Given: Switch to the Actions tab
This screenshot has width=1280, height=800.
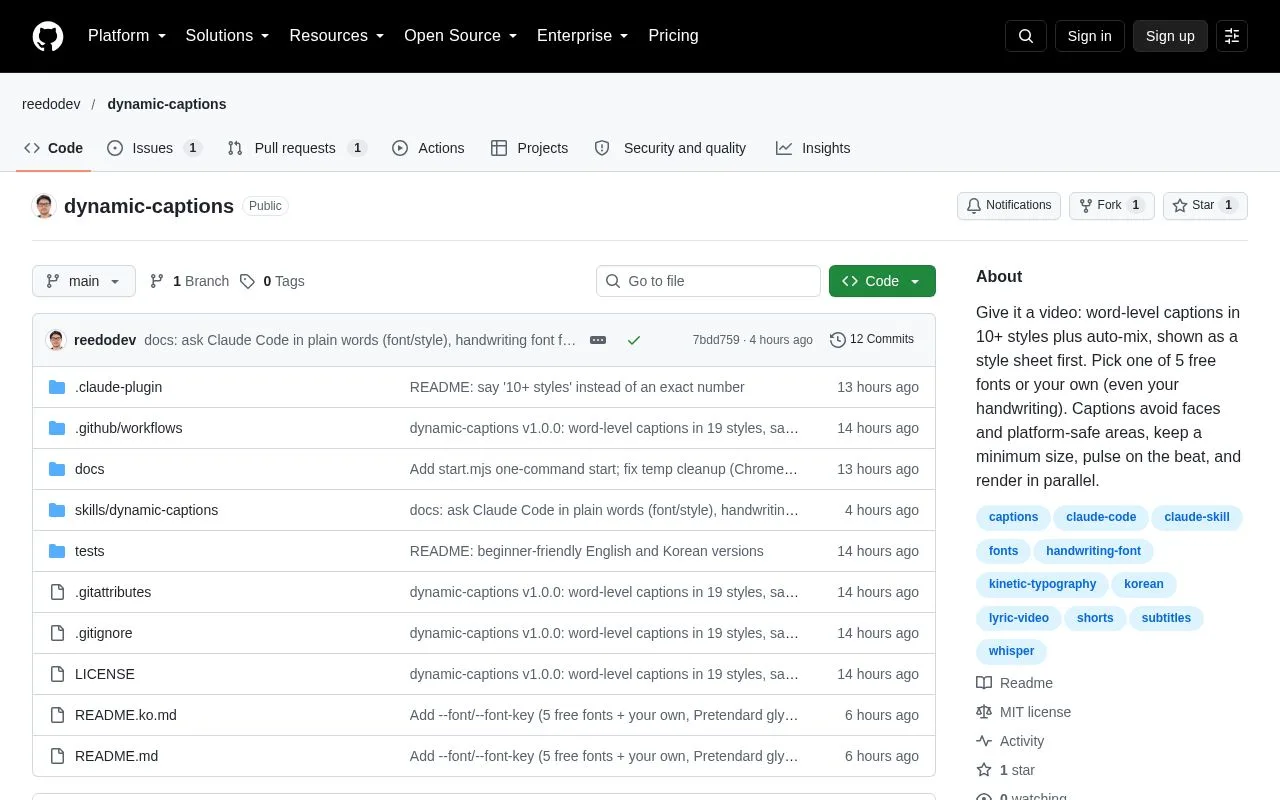Looking at the screenshot, I should pyautogui.click(x=428, y=148).
